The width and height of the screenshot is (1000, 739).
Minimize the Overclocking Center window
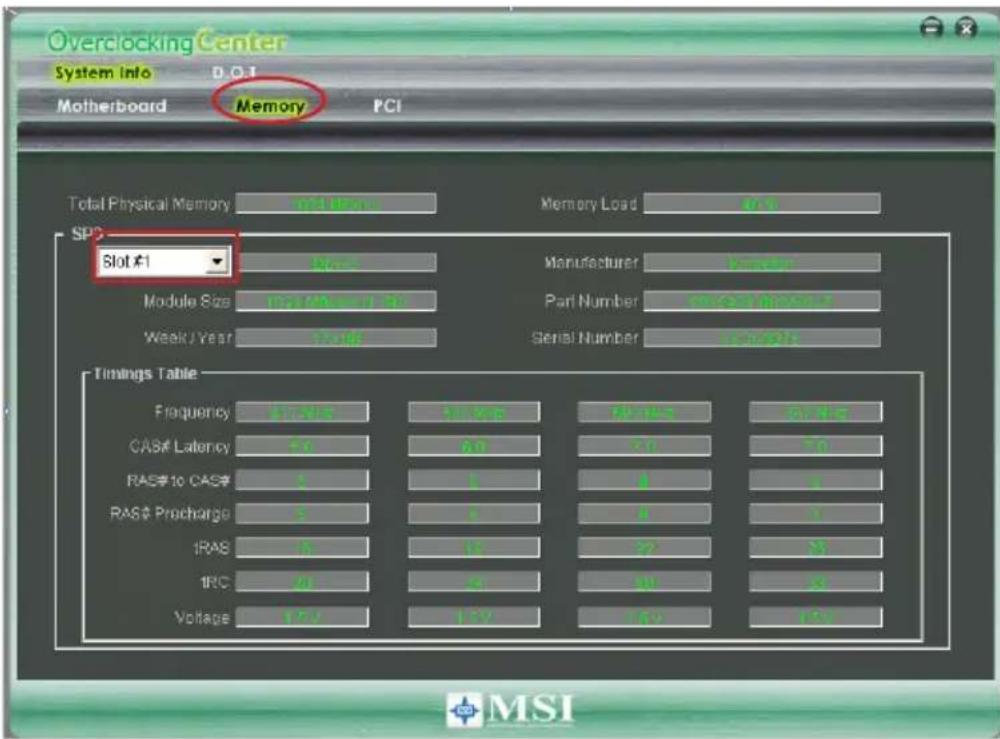coord(931,28)
